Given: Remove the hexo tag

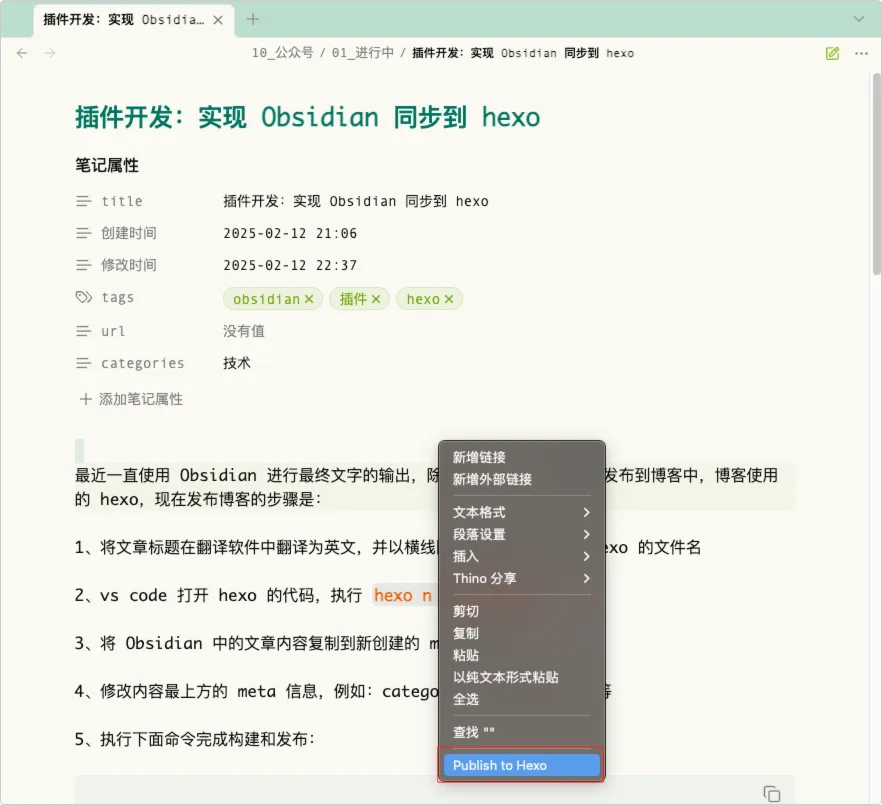Looking at the screenshot, I should [x=448, y=299].
